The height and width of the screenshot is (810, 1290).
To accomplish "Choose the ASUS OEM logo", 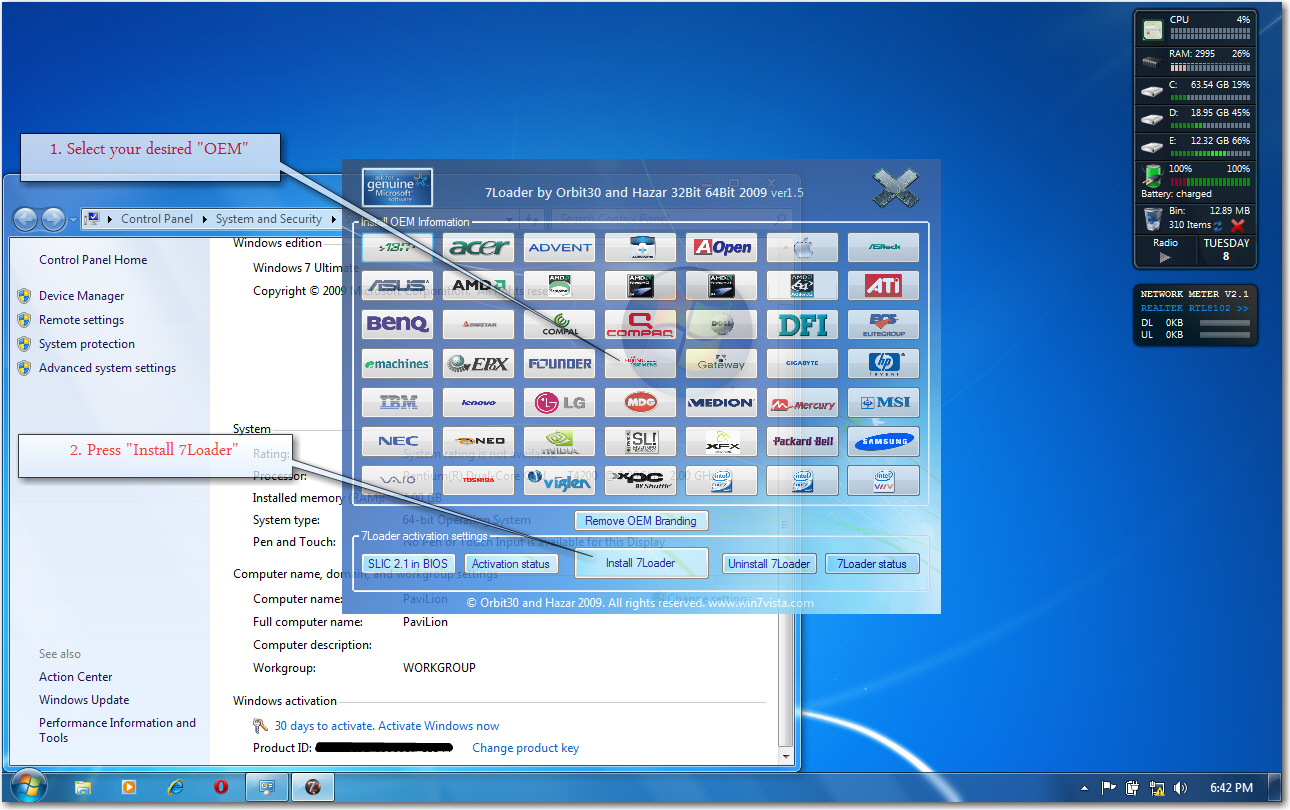I will [398, 286].
